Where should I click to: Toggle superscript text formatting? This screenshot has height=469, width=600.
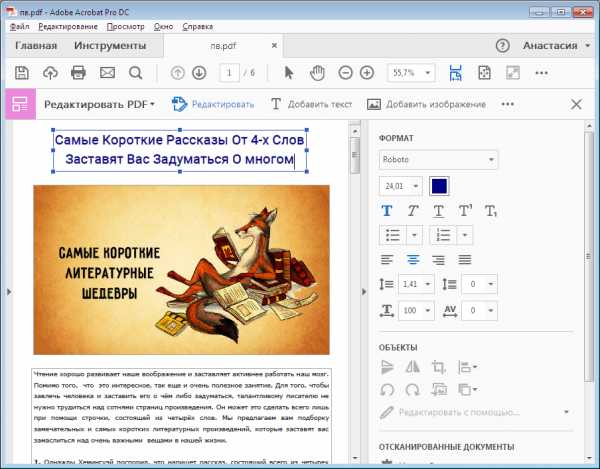pyautogui.click(x=465, y=211)
